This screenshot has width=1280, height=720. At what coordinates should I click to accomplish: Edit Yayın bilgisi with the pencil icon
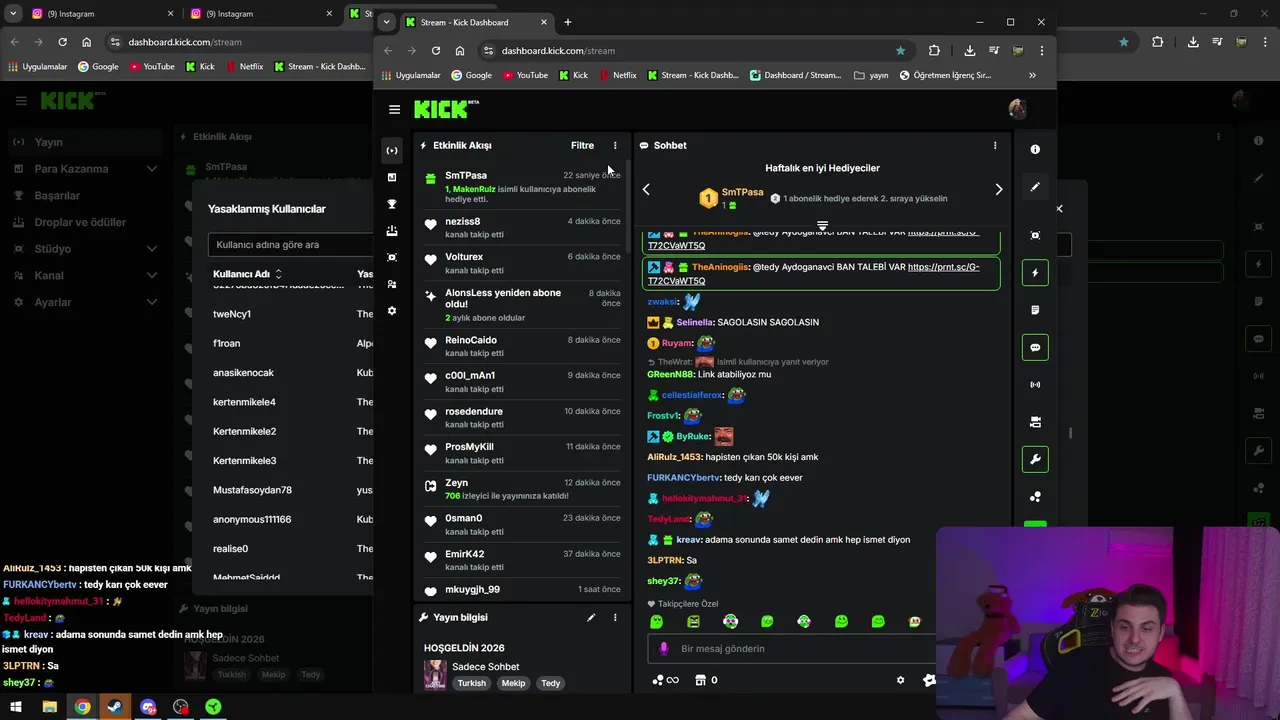(591, 617)
